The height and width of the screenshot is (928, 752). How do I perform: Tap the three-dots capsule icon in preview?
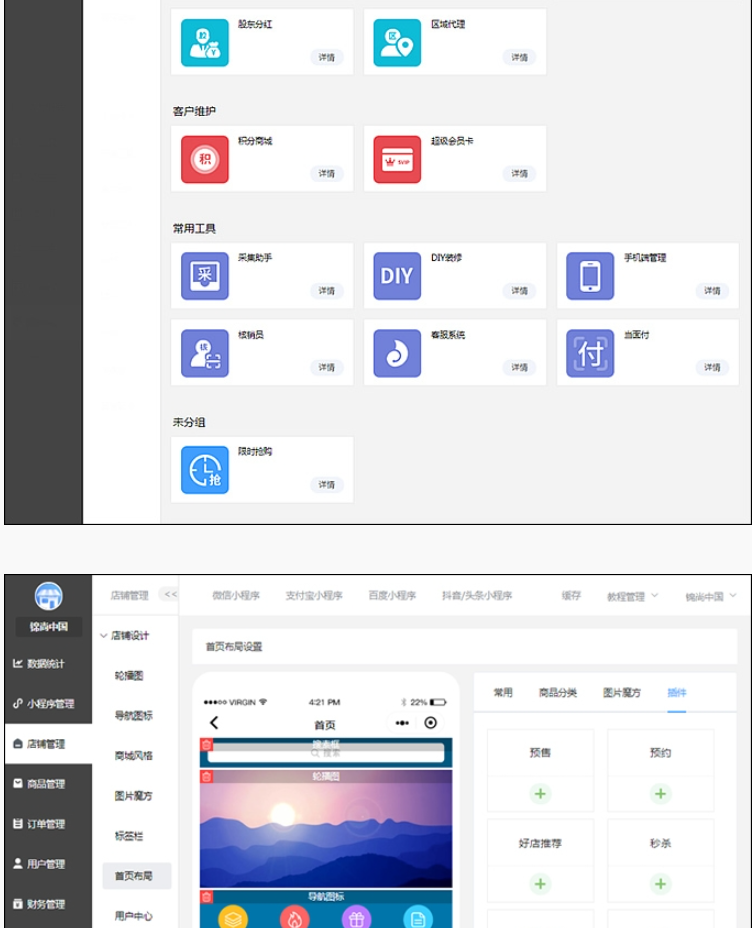coord(402,723)
